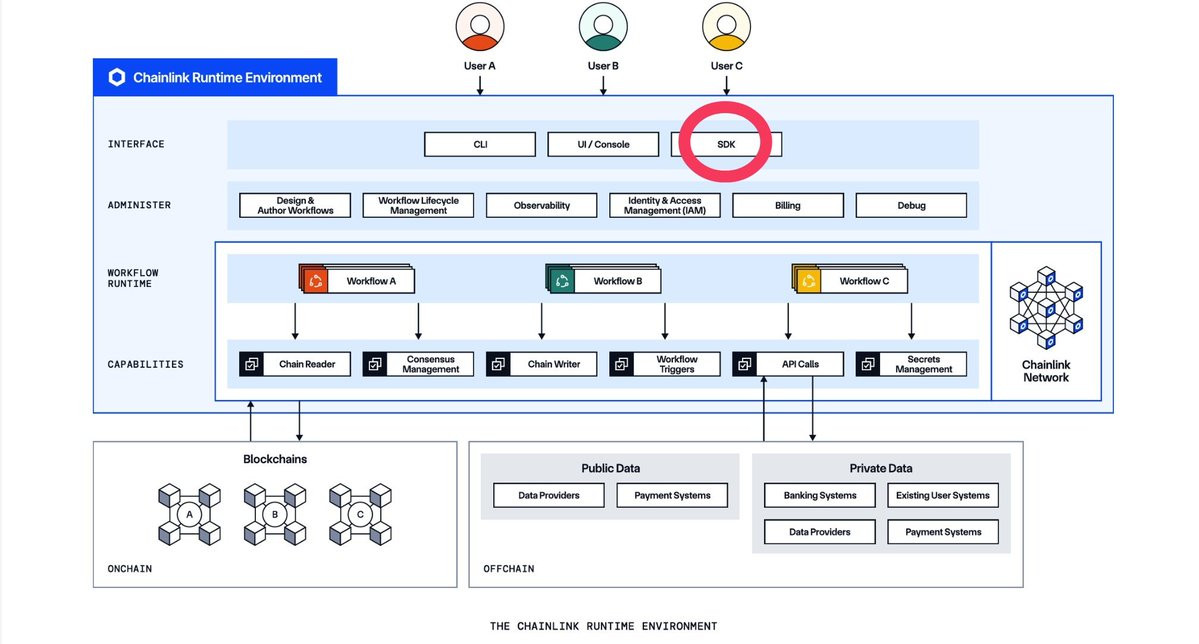
Task: Click the Secrets Management label
Action: (924, 364)
